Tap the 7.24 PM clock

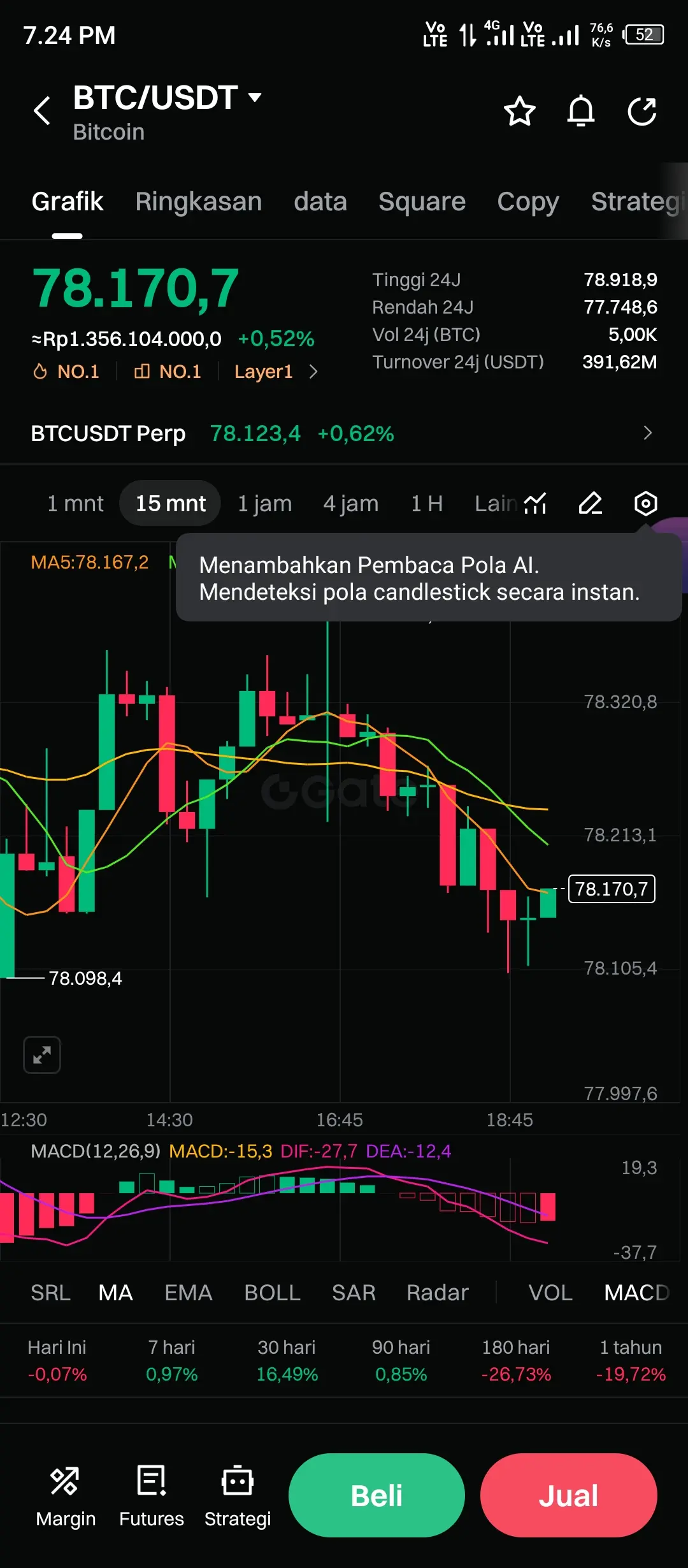tap(69, 36)
